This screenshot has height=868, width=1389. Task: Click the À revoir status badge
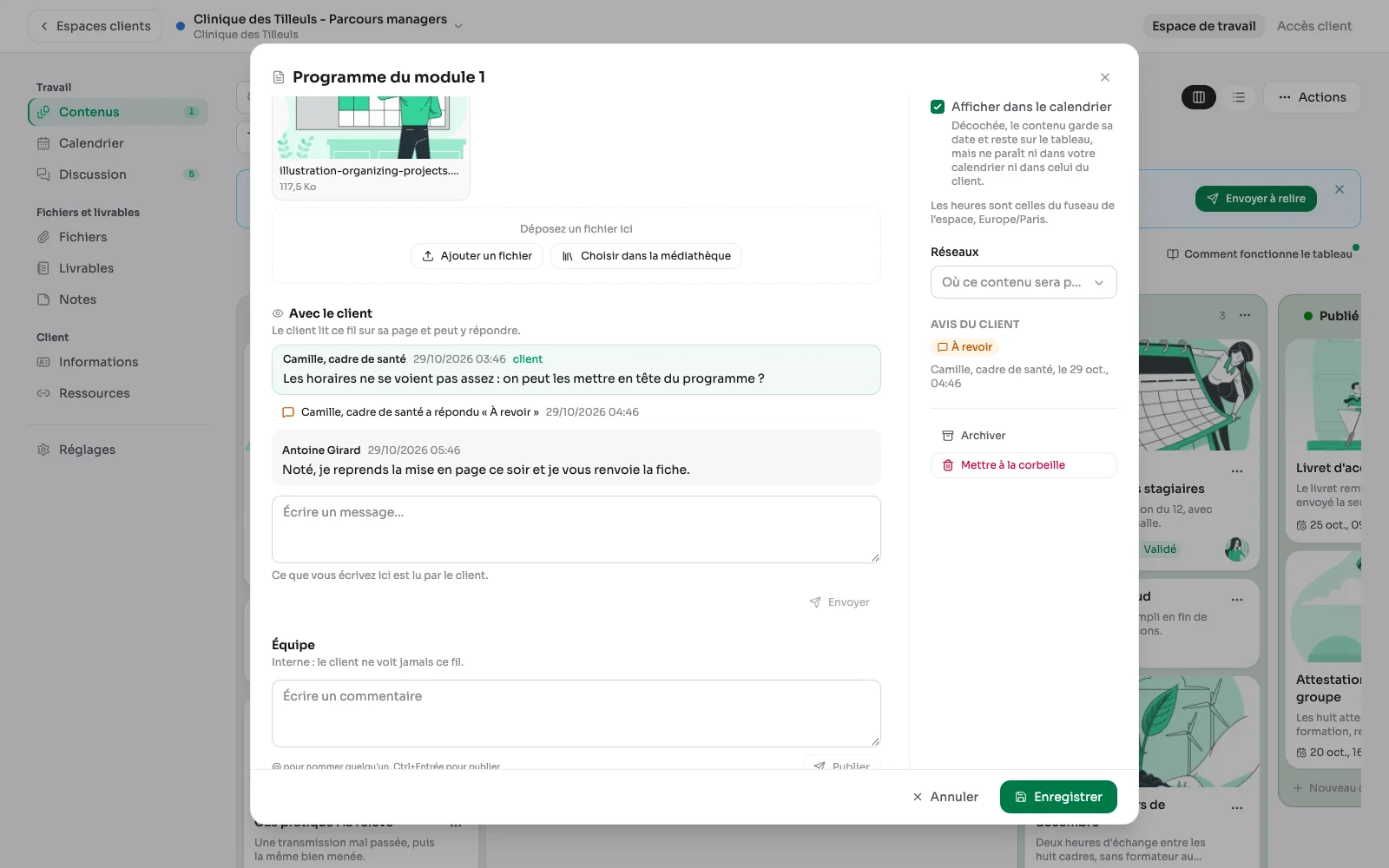pyautogui.click(x=964, y=347)
